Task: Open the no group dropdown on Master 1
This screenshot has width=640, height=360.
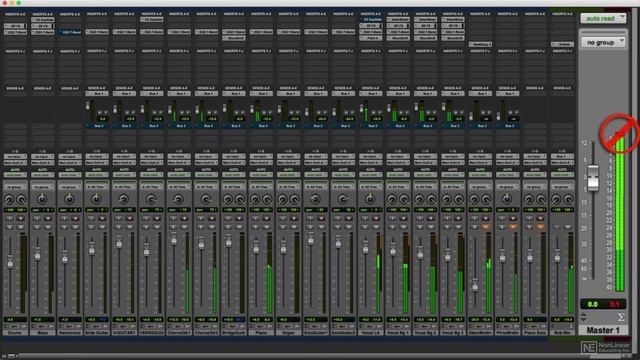Action: [x=603, y=42]
